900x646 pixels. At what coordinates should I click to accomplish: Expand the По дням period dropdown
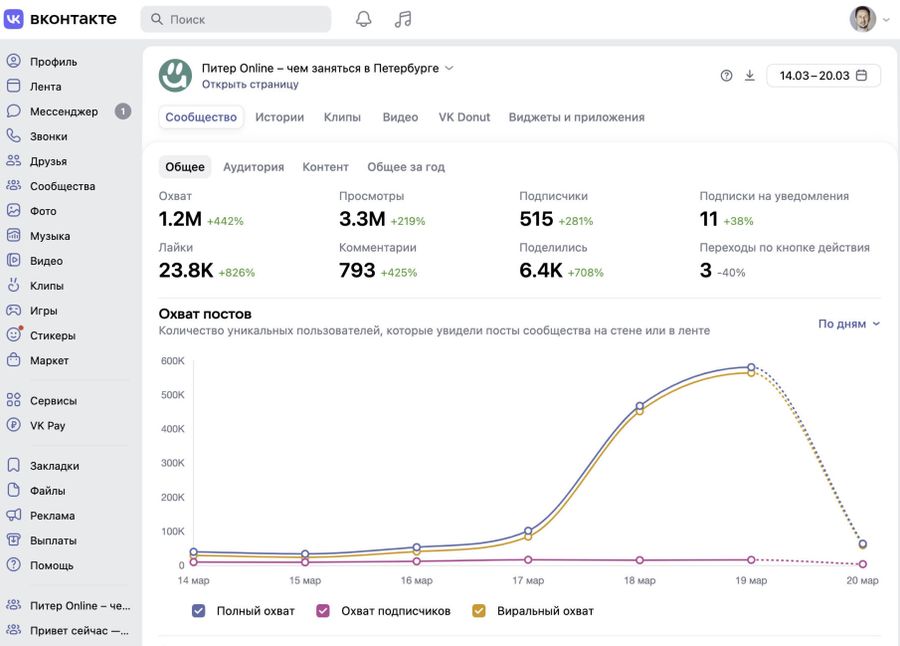coord(849,324)
